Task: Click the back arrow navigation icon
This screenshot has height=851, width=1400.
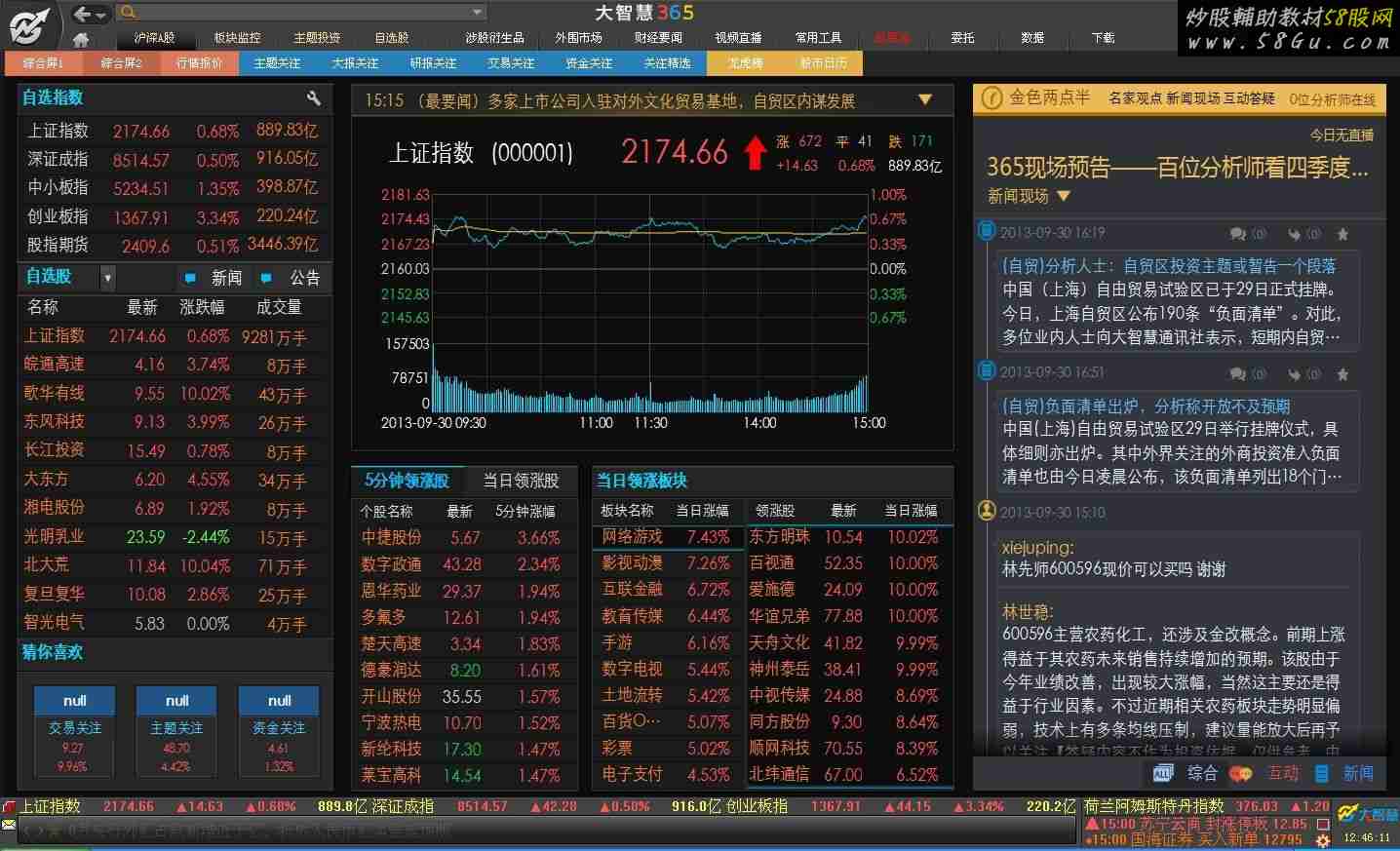Action: [x=83, y=14]
